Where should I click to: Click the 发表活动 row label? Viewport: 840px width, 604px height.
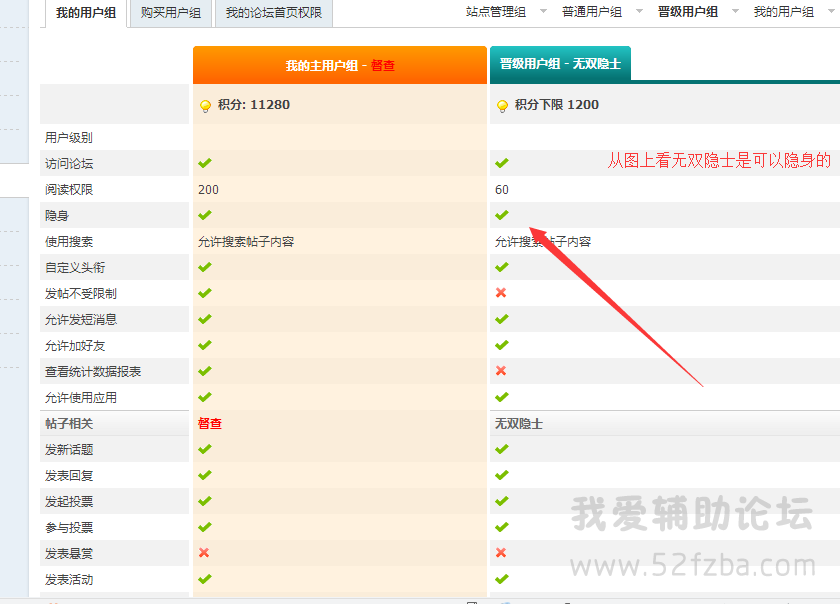click(x=69, y=579)
